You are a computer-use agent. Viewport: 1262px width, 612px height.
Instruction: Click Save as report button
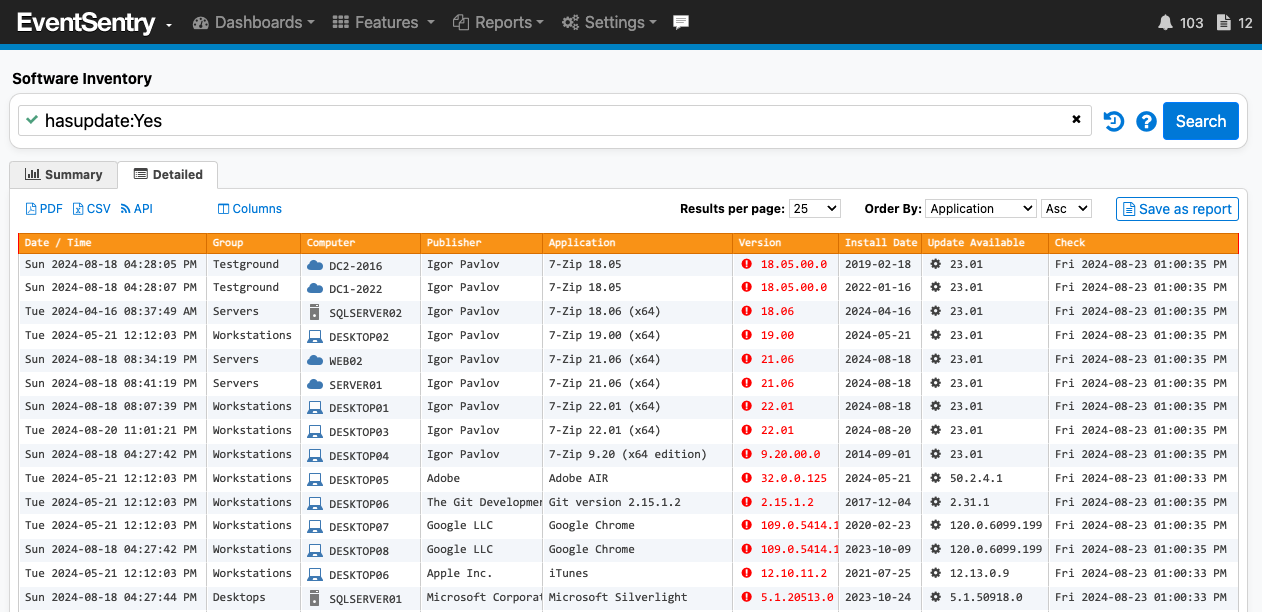(x=1177, y=209)
